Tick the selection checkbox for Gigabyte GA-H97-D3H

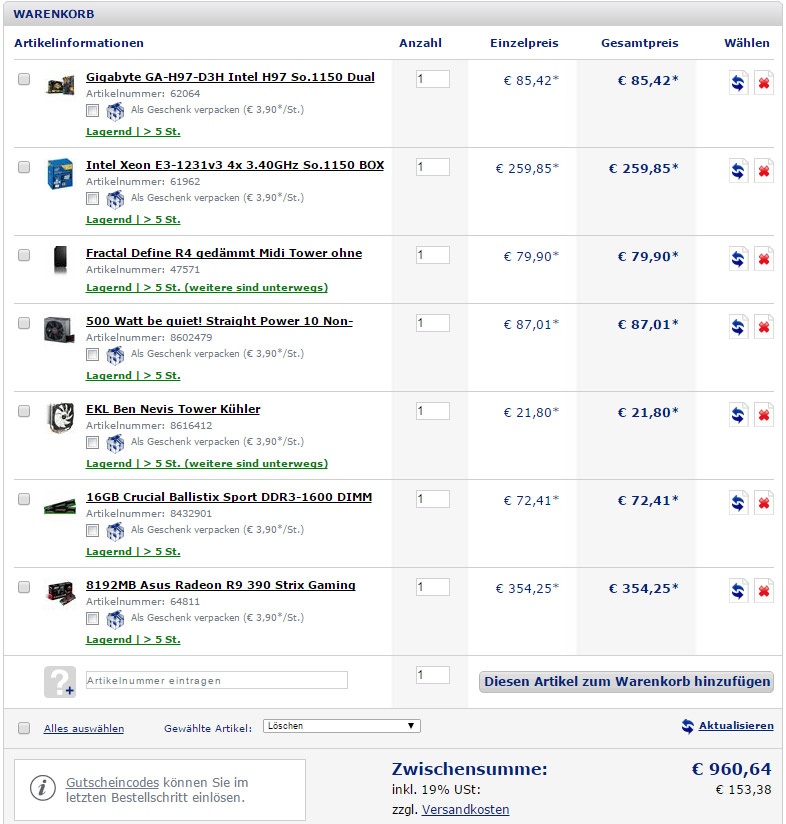24,79
